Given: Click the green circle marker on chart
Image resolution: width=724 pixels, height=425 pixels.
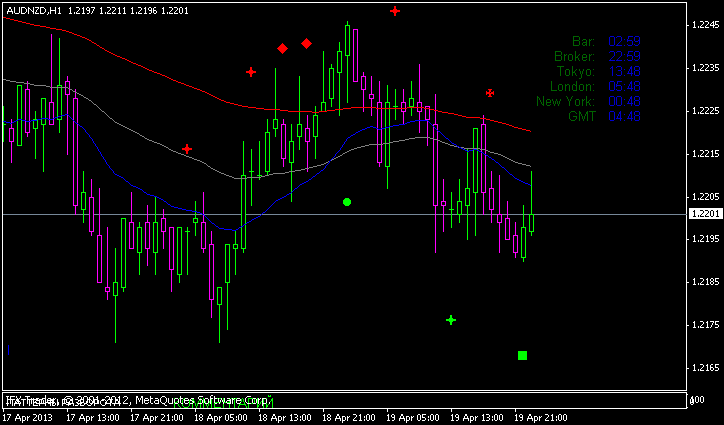Looking at the screenshot, I should [x=347, y=202].
